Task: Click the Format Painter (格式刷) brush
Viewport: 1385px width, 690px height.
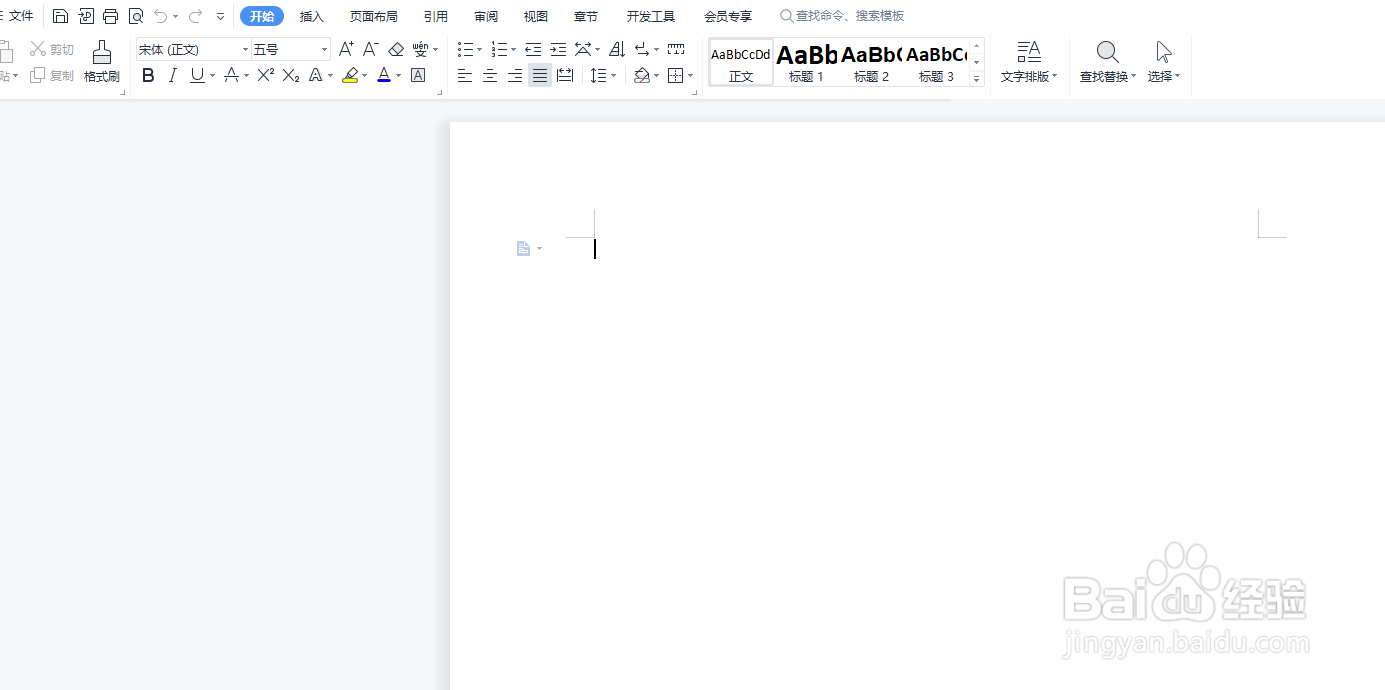Action: click(102, 62)
